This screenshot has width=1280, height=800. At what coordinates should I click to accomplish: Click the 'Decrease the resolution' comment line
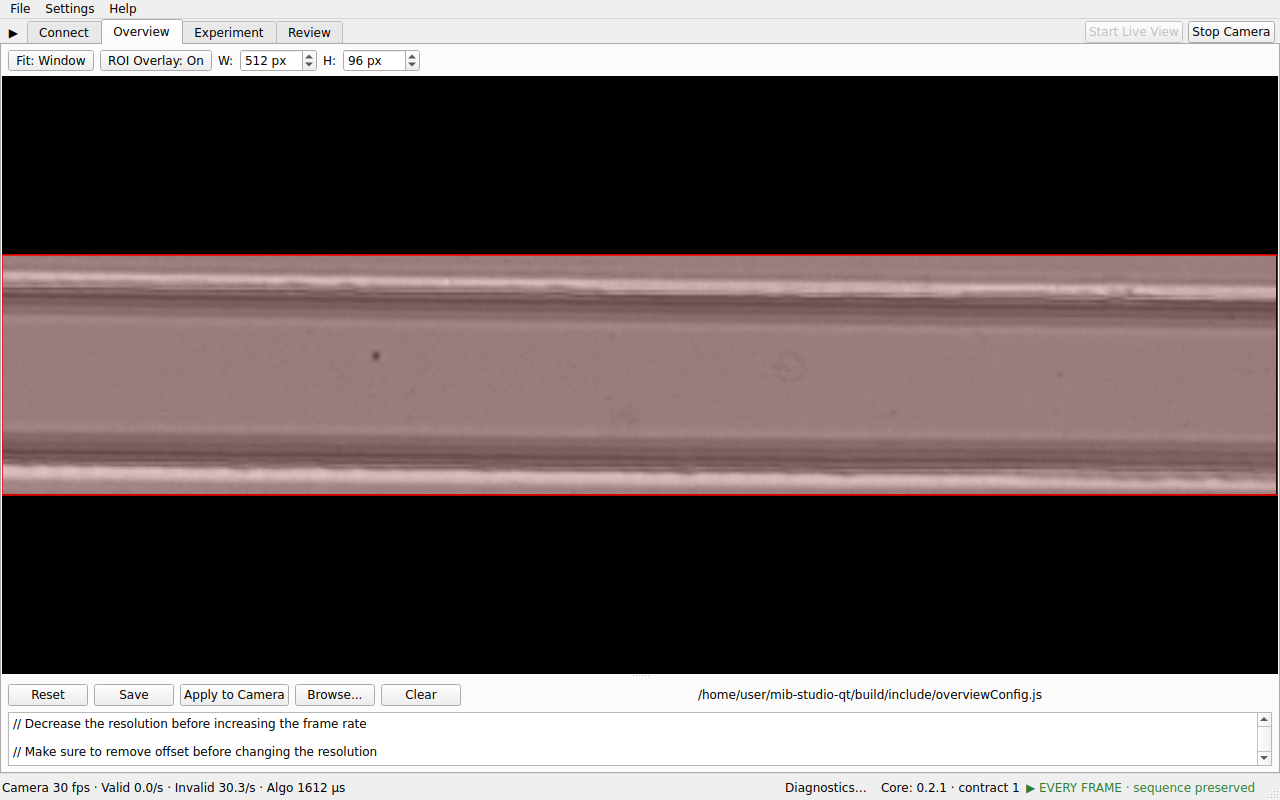tap(190, 724)
